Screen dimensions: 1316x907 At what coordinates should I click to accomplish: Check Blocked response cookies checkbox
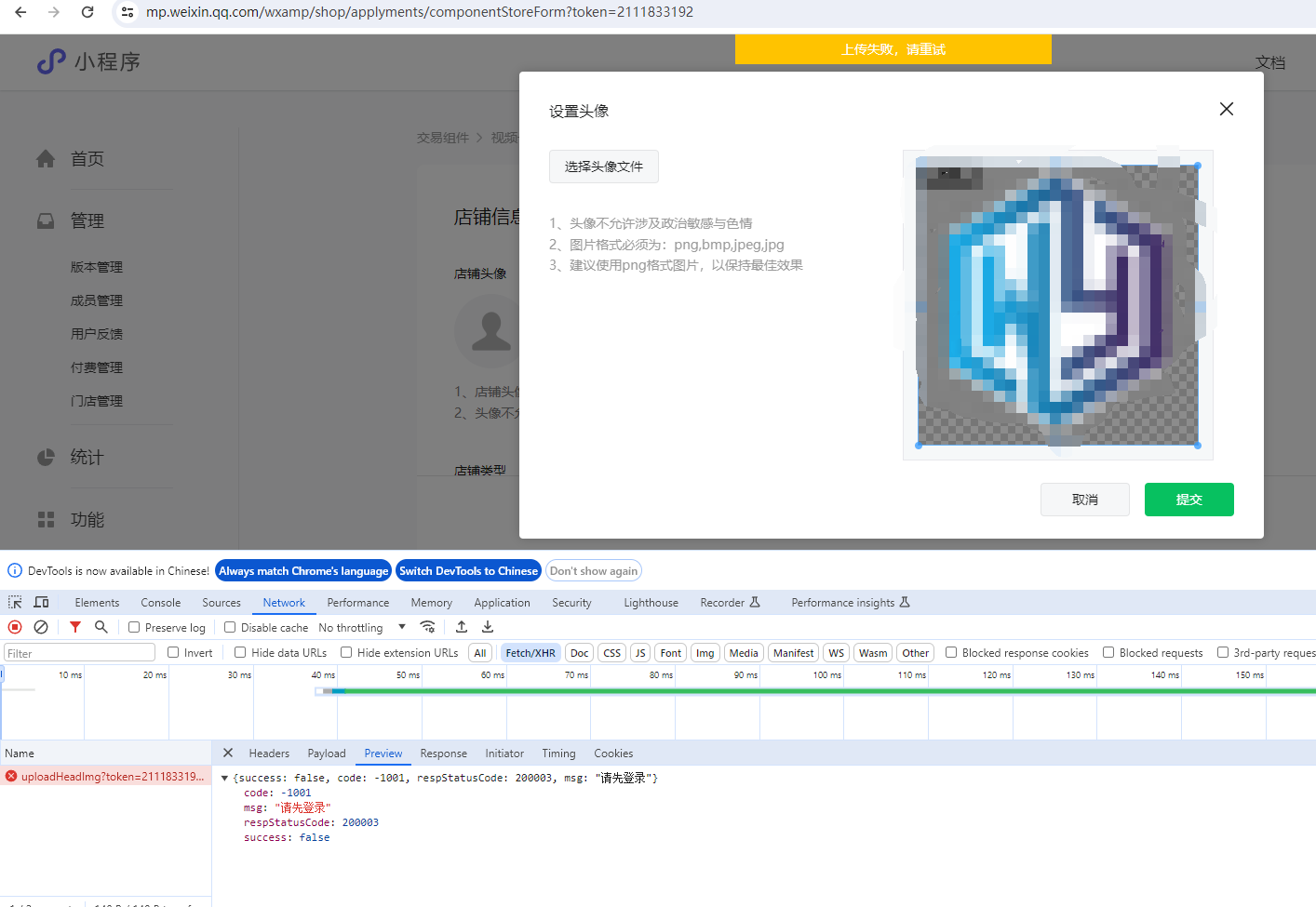(951, 652)
